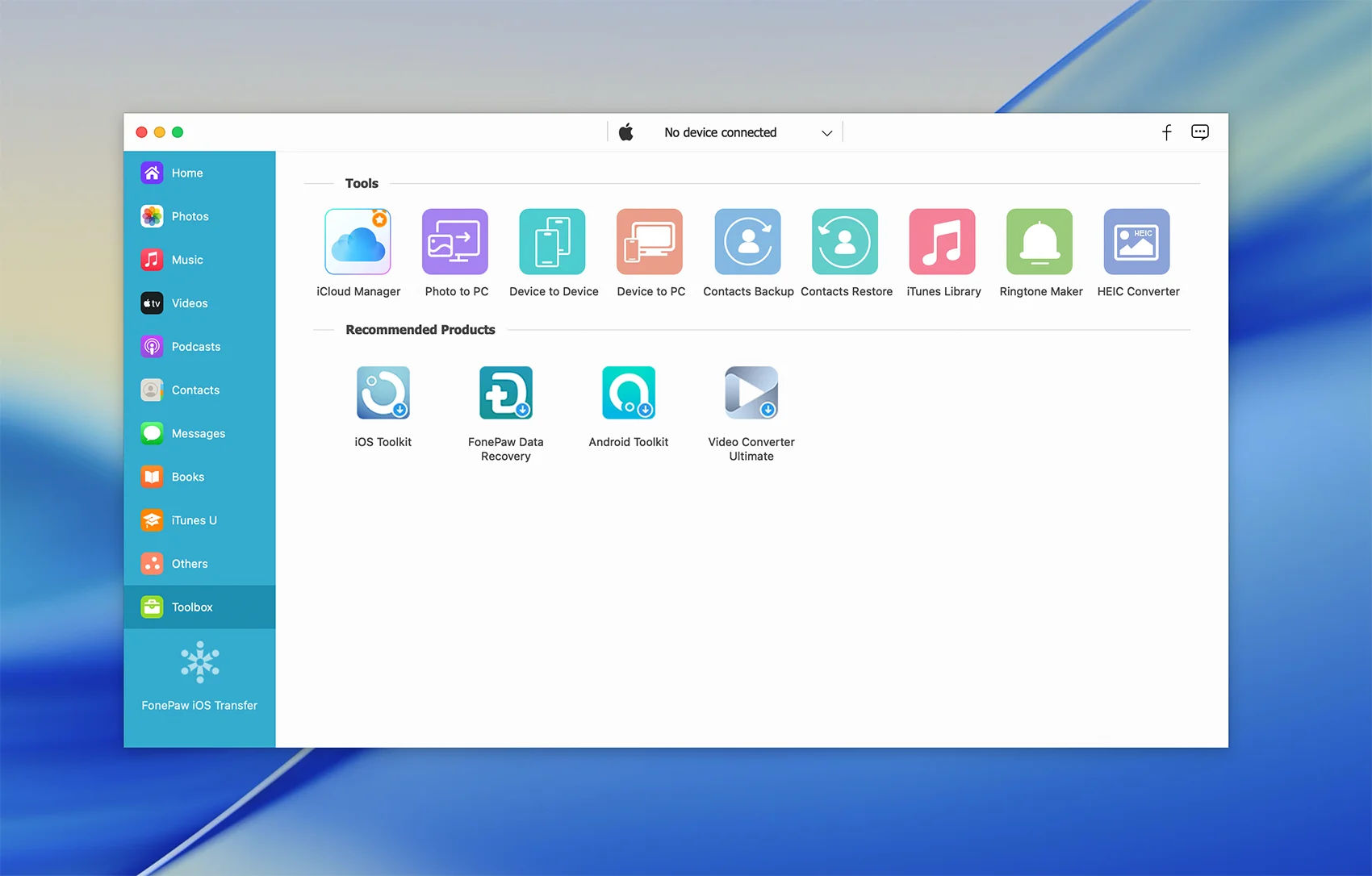
Task: Select Podcasts in the sidebar
Action: (x=195, y=346)
